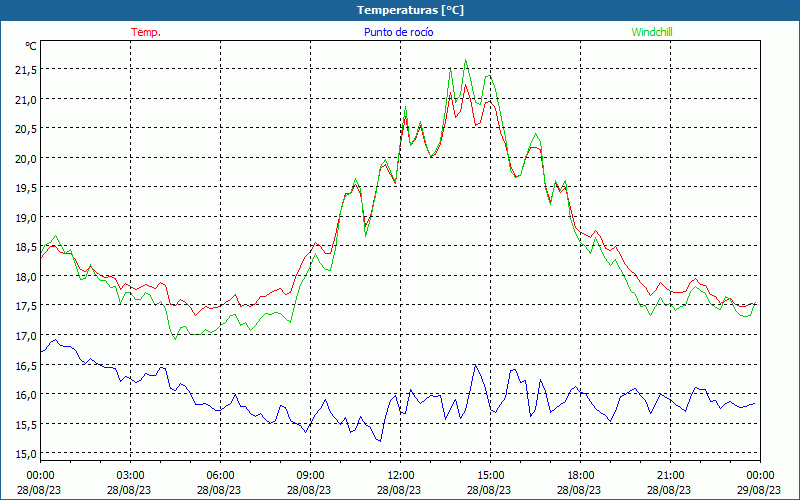Click the 17,0 value on the y-axis
The image size is (800, 500).
tap(26, 336)
